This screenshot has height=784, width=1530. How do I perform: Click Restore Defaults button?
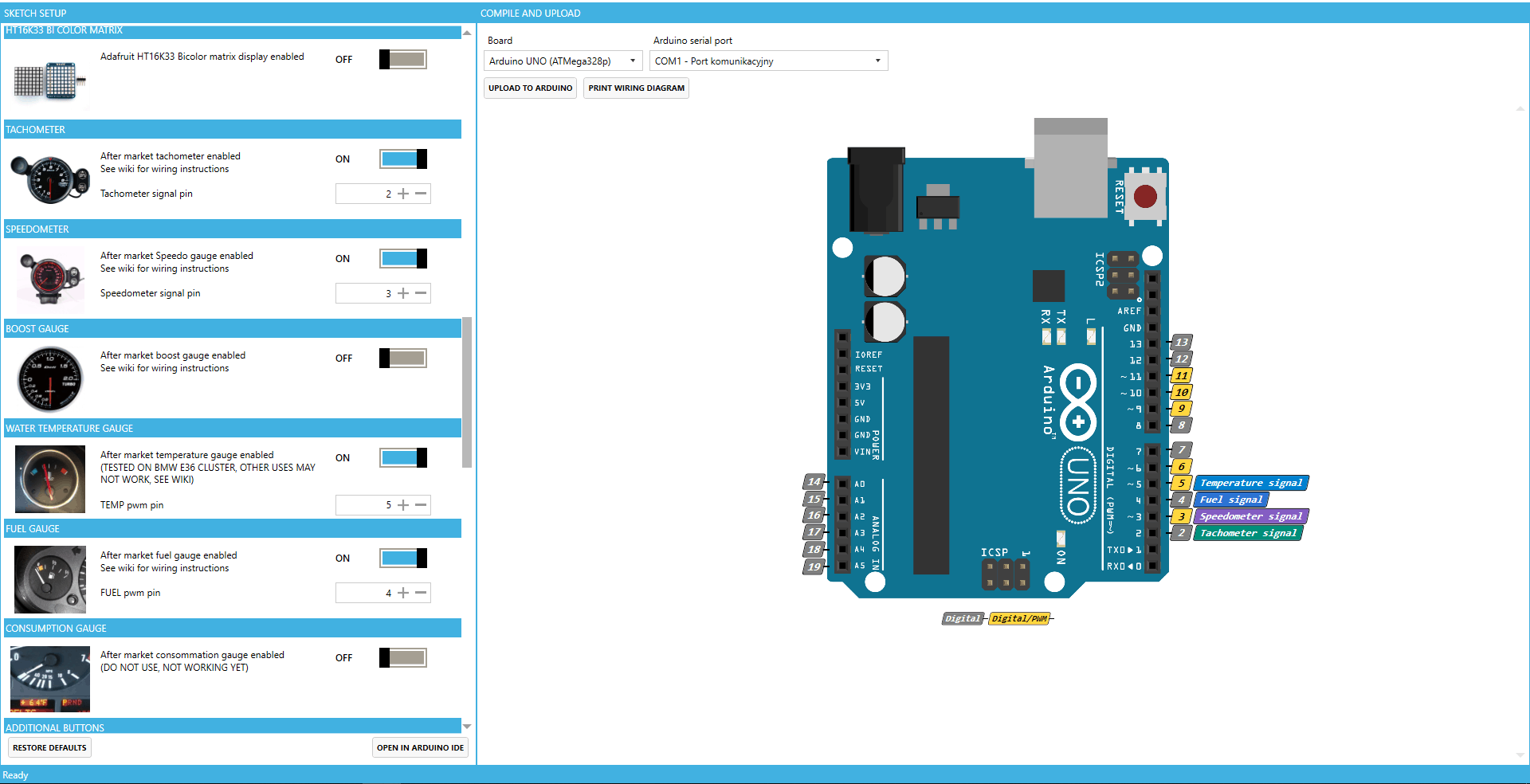tap(49, 747)
